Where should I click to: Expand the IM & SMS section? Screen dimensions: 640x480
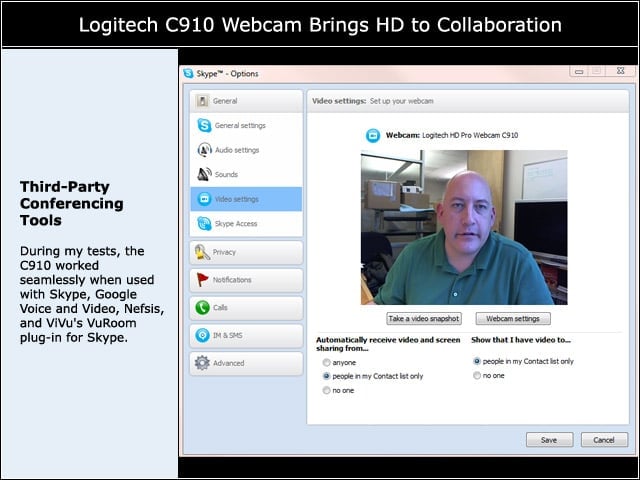[246, 336]
